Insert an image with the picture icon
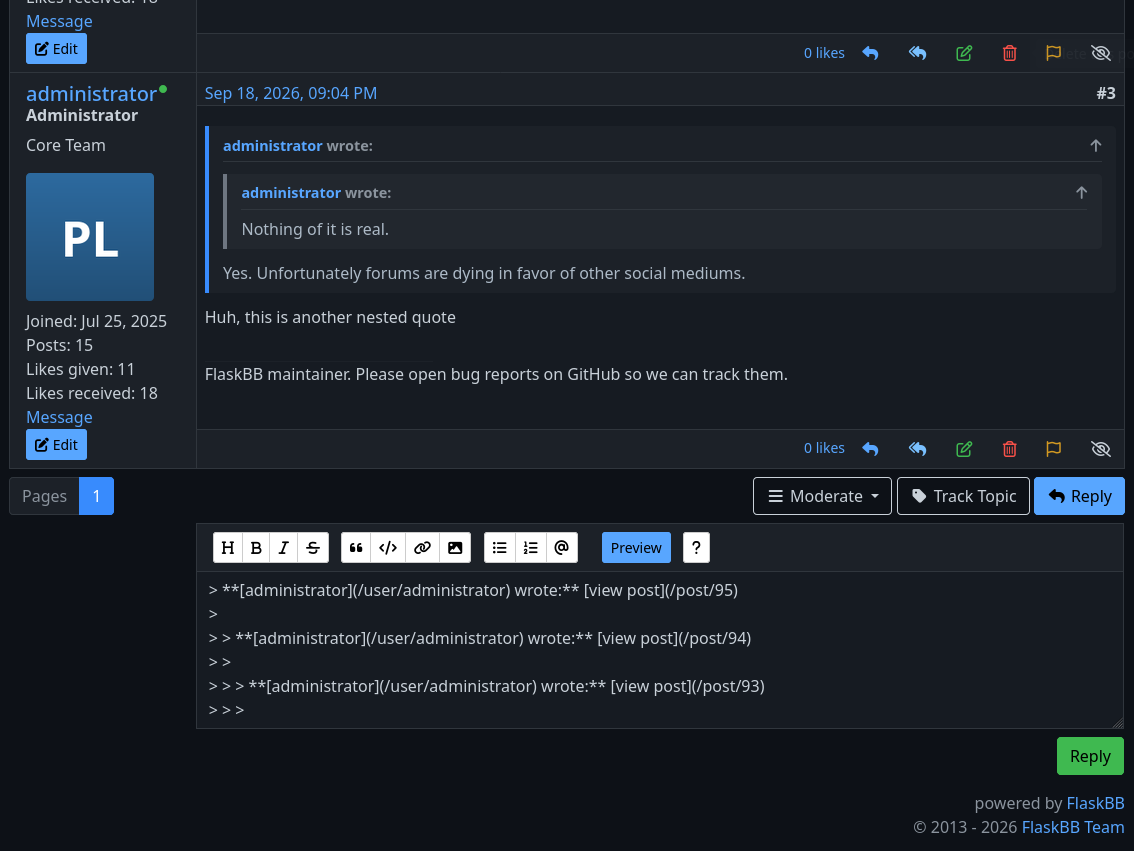Viewport: 1134px width, 851px height. point(455,547)
